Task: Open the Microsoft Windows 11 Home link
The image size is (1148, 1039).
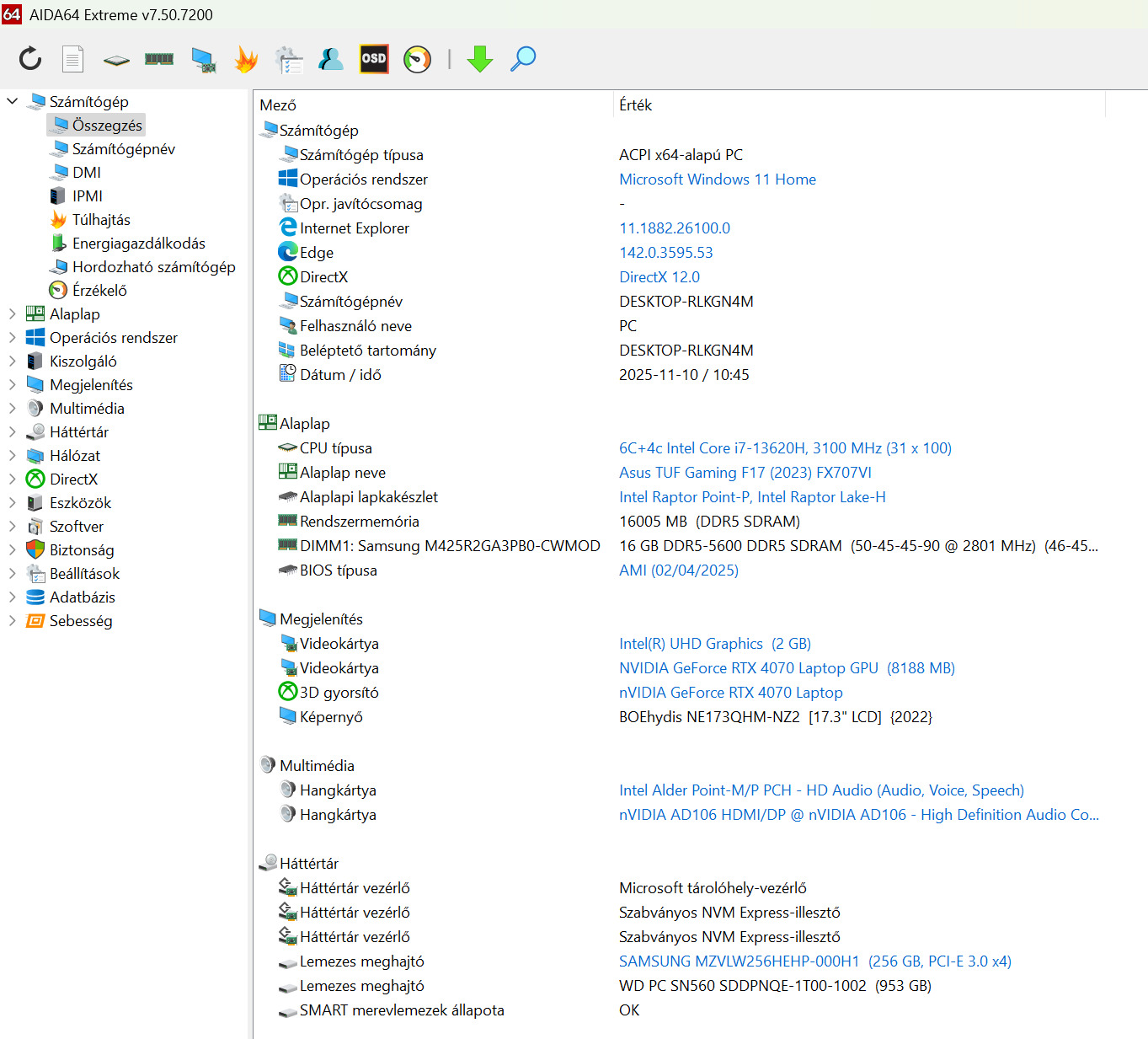Action: coord(718,179)
